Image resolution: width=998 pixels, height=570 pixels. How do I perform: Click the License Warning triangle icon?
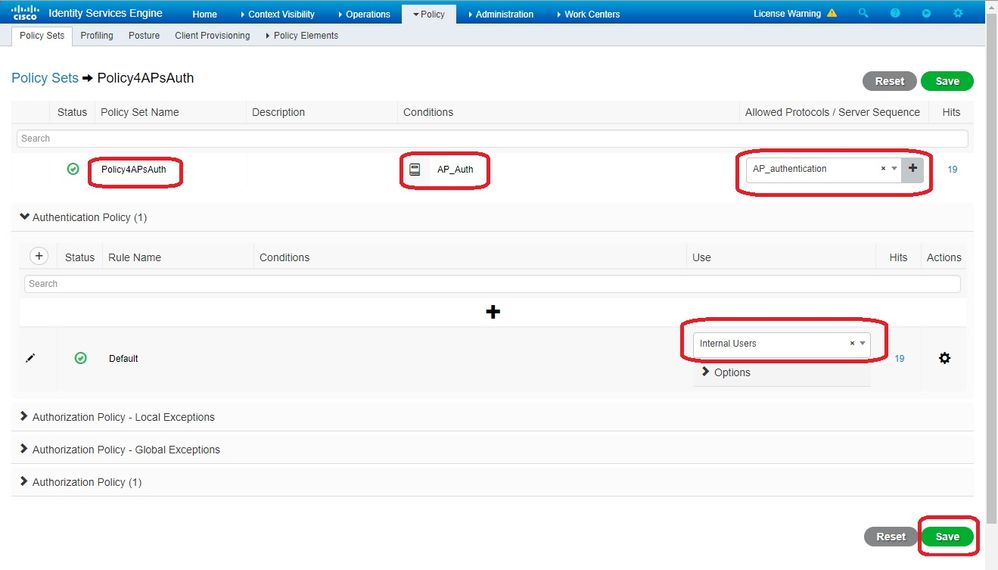coord(832,13)
